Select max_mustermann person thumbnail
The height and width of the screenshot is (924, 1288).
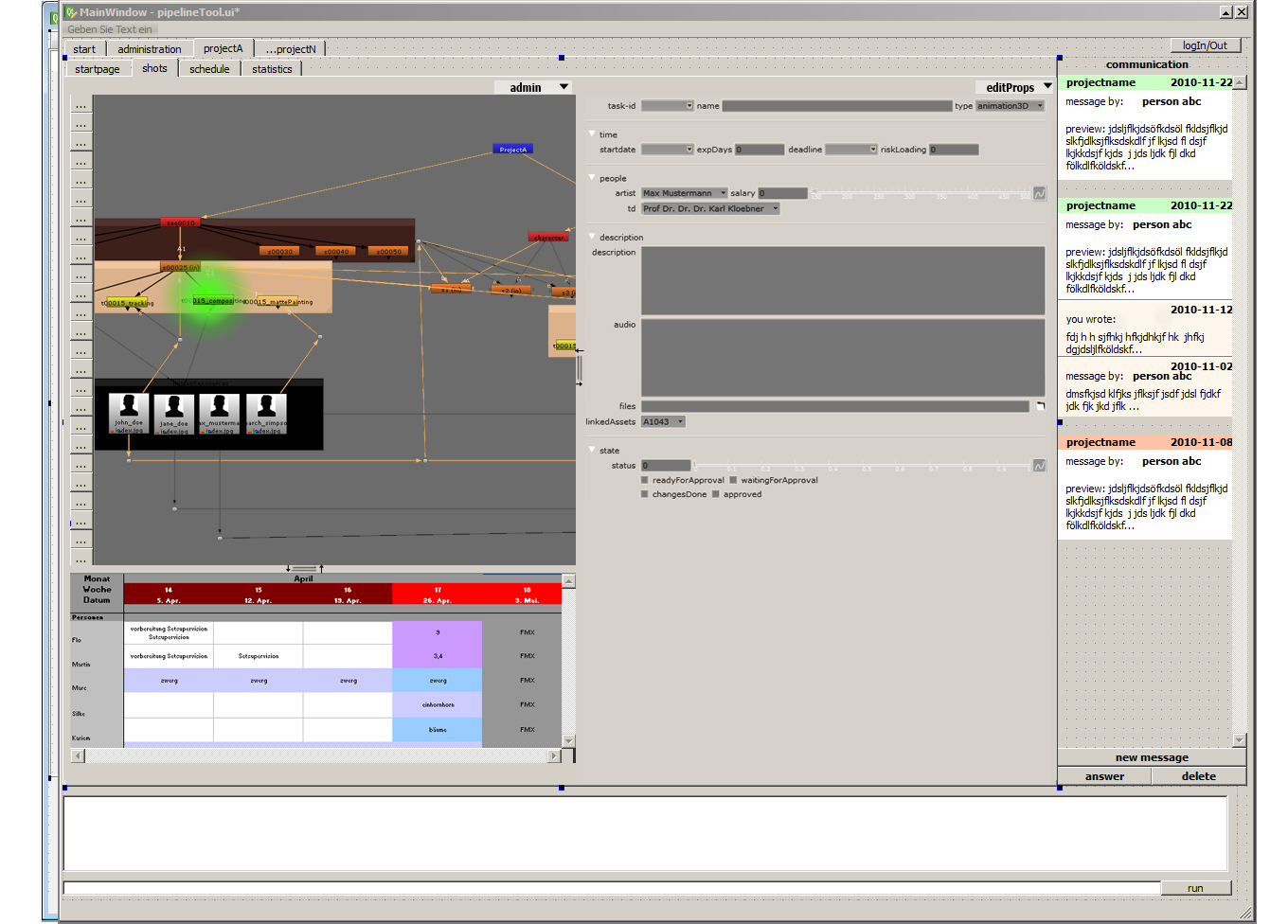point(219,414)
